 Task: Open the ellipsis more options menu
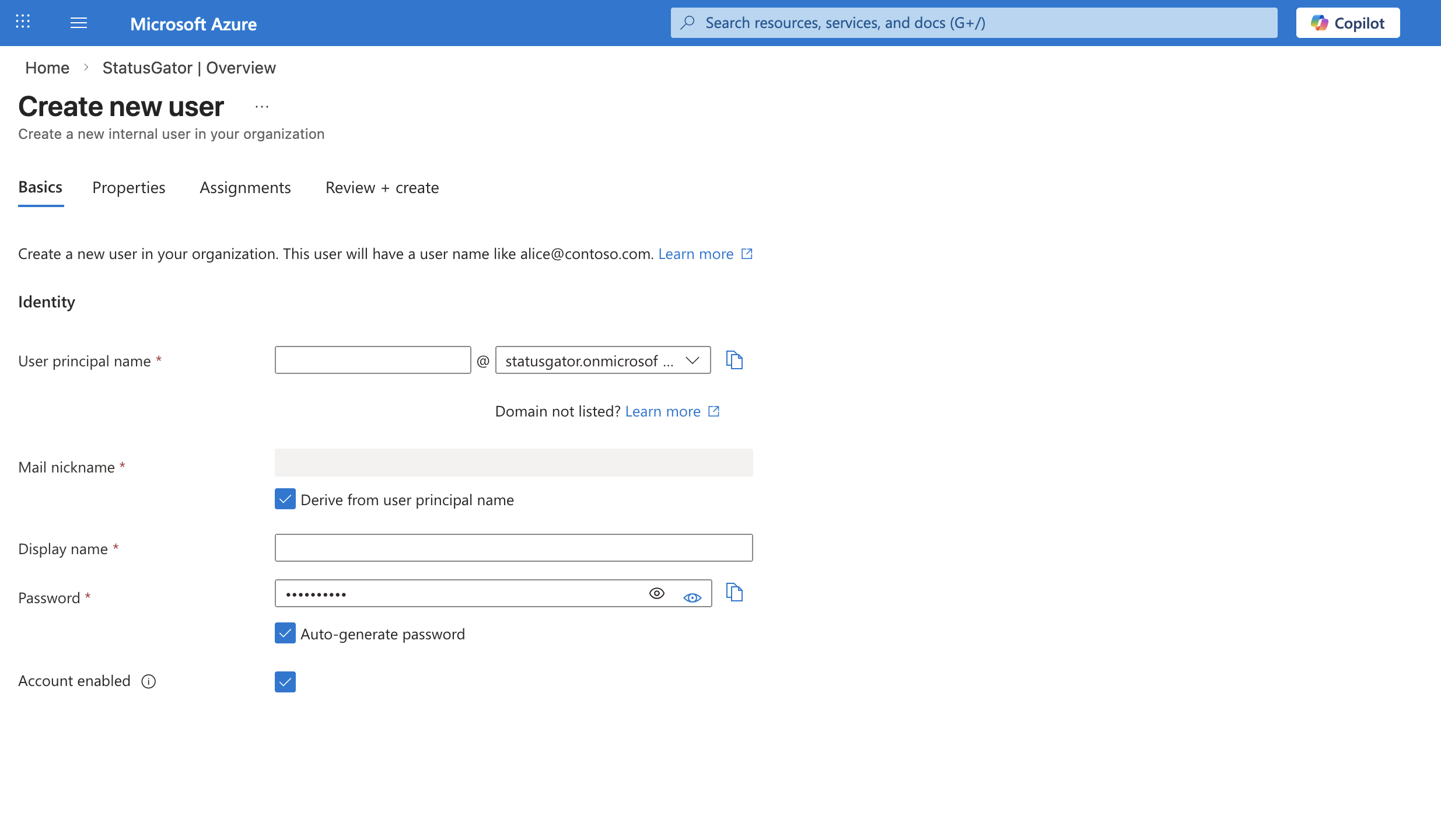[x=262, y=107]
